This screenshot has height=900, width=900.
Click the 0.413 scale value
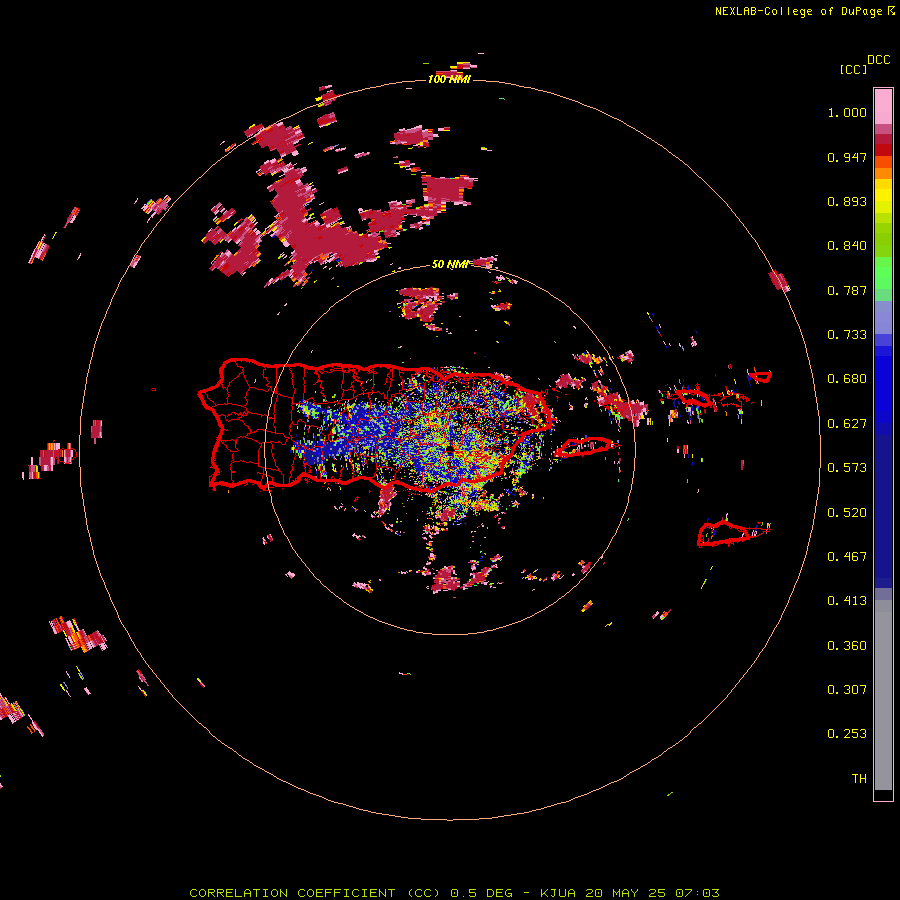(x=847, y=601)
